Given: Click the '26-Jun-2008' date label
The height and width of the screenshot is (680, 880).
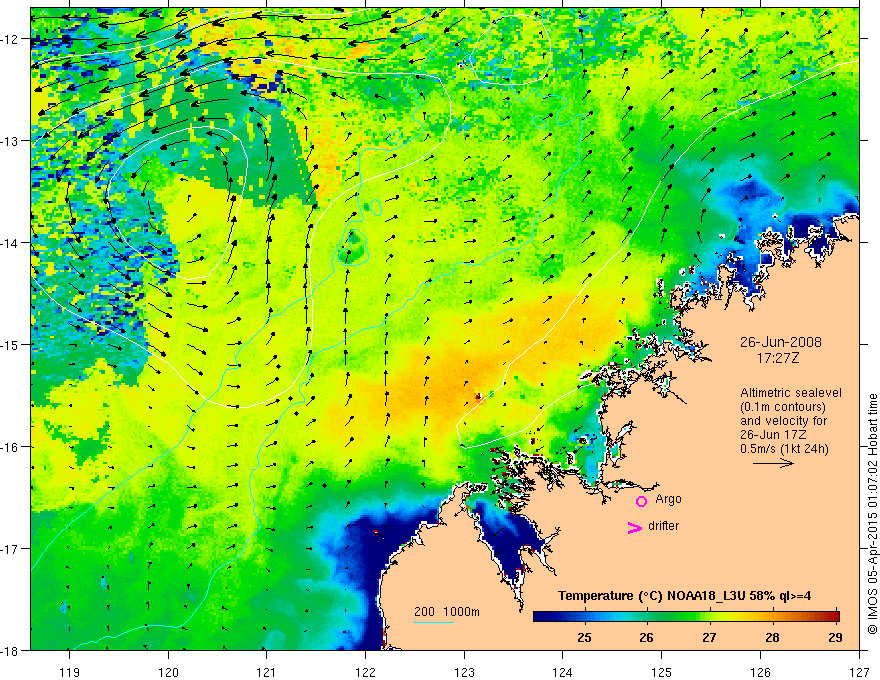Looking at the screenshot, I should [x=781, y=342].
